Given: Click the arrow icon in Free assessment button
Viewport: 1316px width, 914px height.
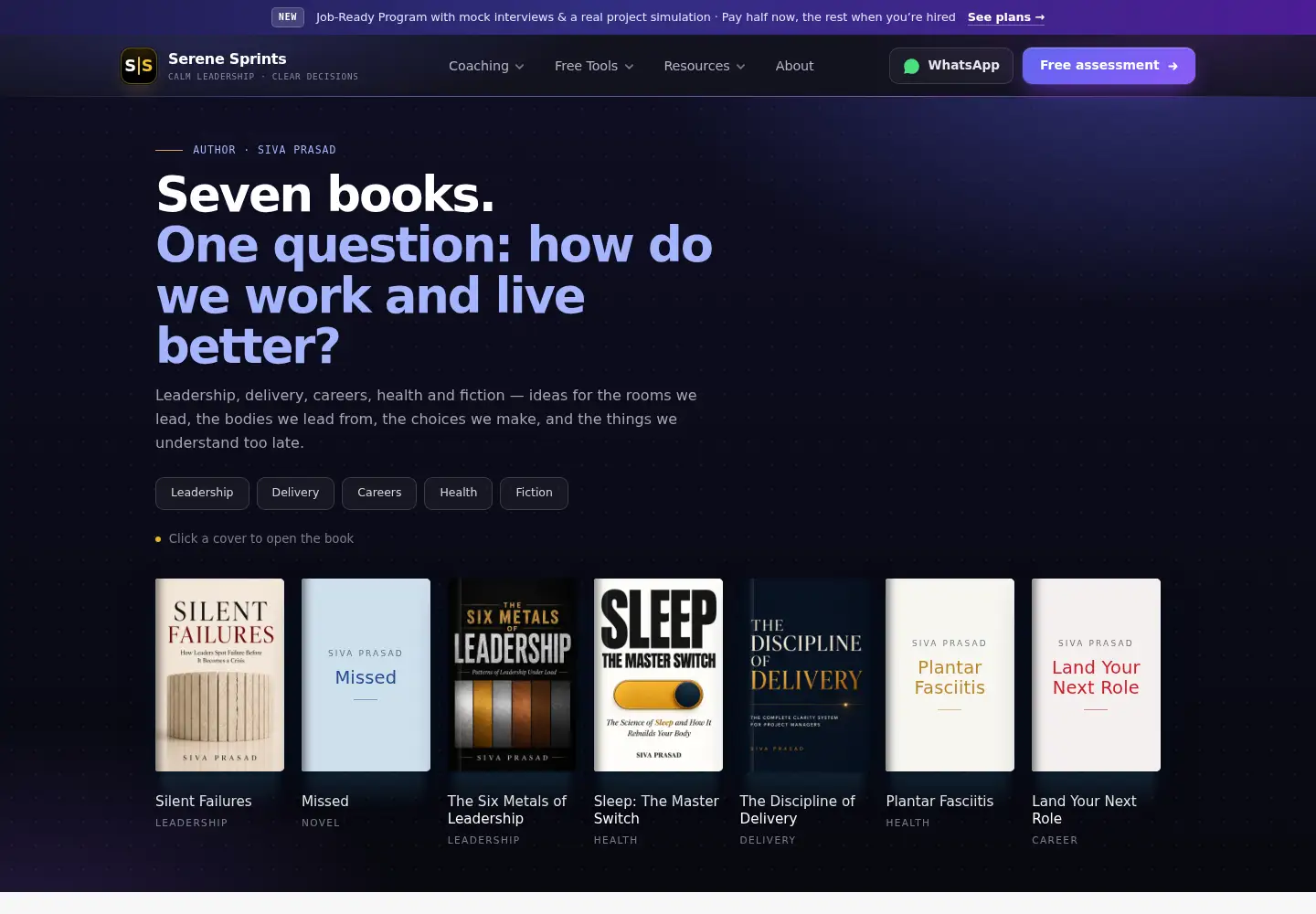Looking at the screenshot, I should click(x=1173, y=66).
